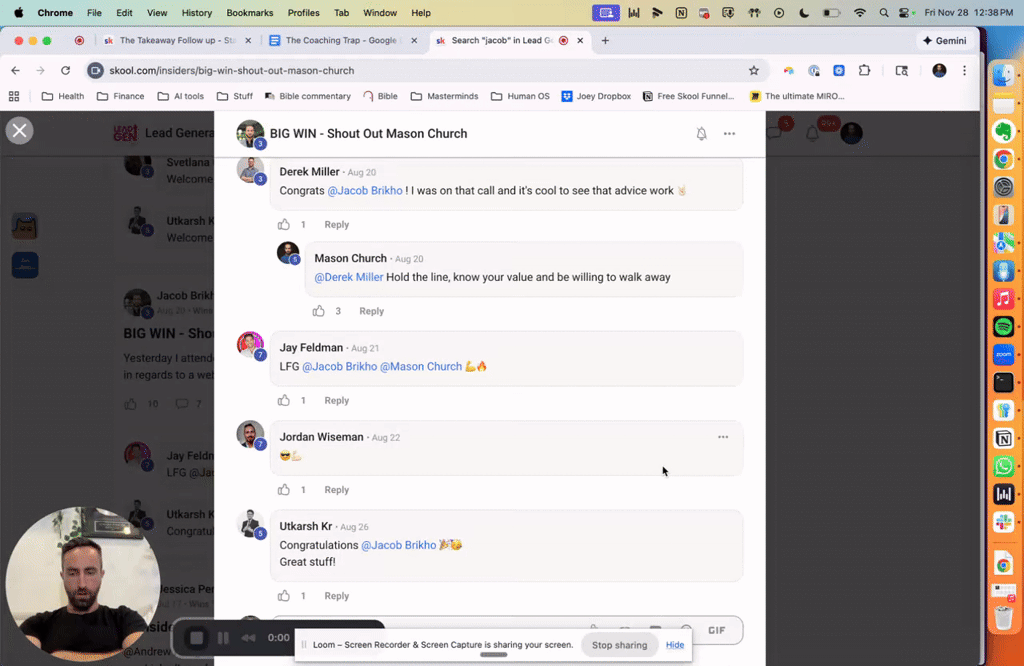Open Derek Miller's profile name

[310, 172]
